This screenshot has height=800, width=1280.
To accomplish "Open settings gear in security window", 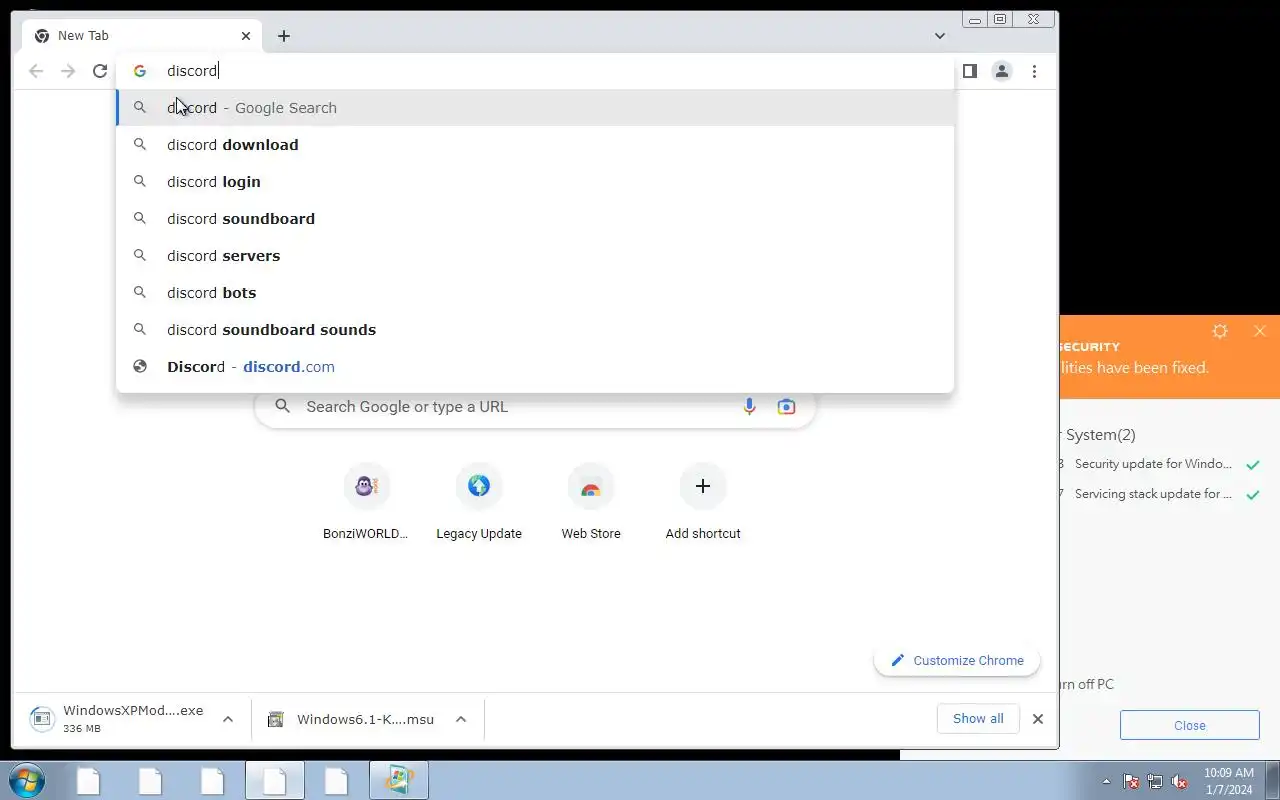I will [x=1220, y=331].
